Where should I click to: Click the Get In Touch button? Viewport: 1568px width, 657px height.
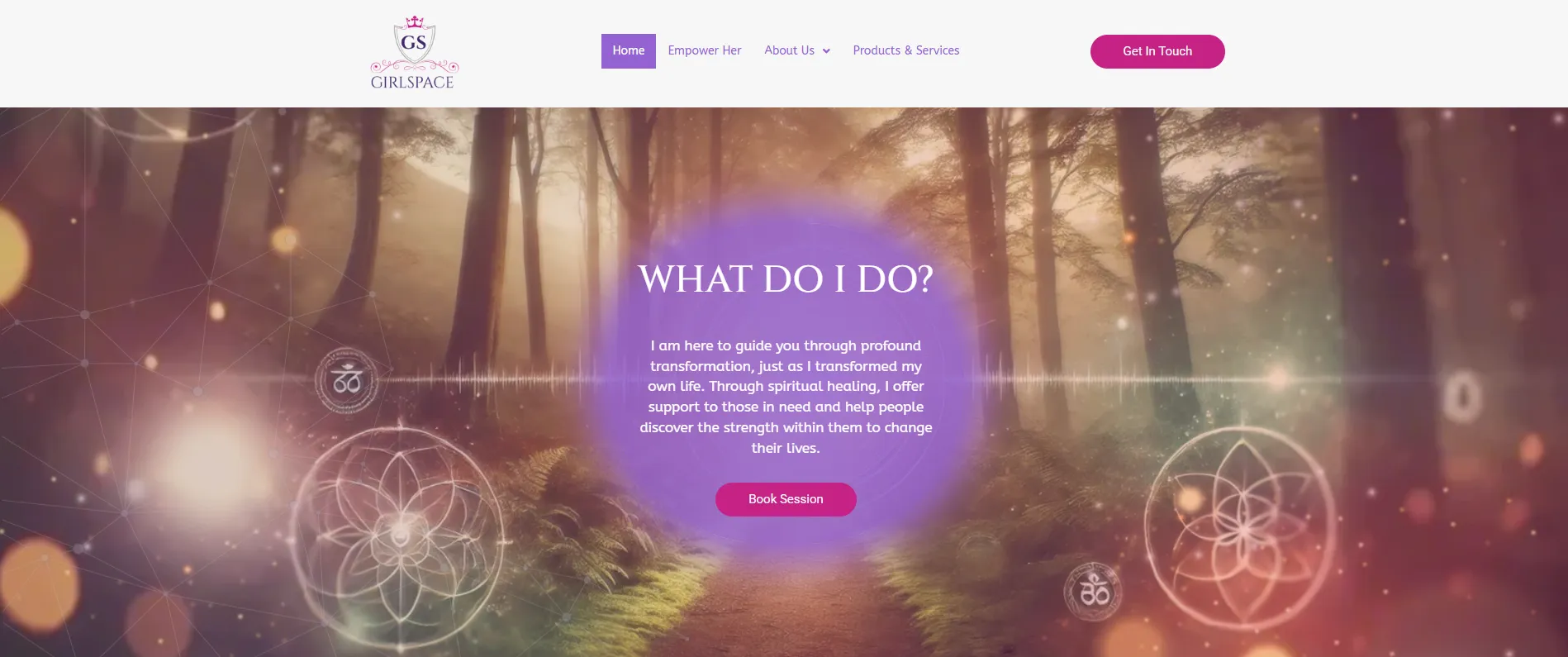tap(1157, 51)
